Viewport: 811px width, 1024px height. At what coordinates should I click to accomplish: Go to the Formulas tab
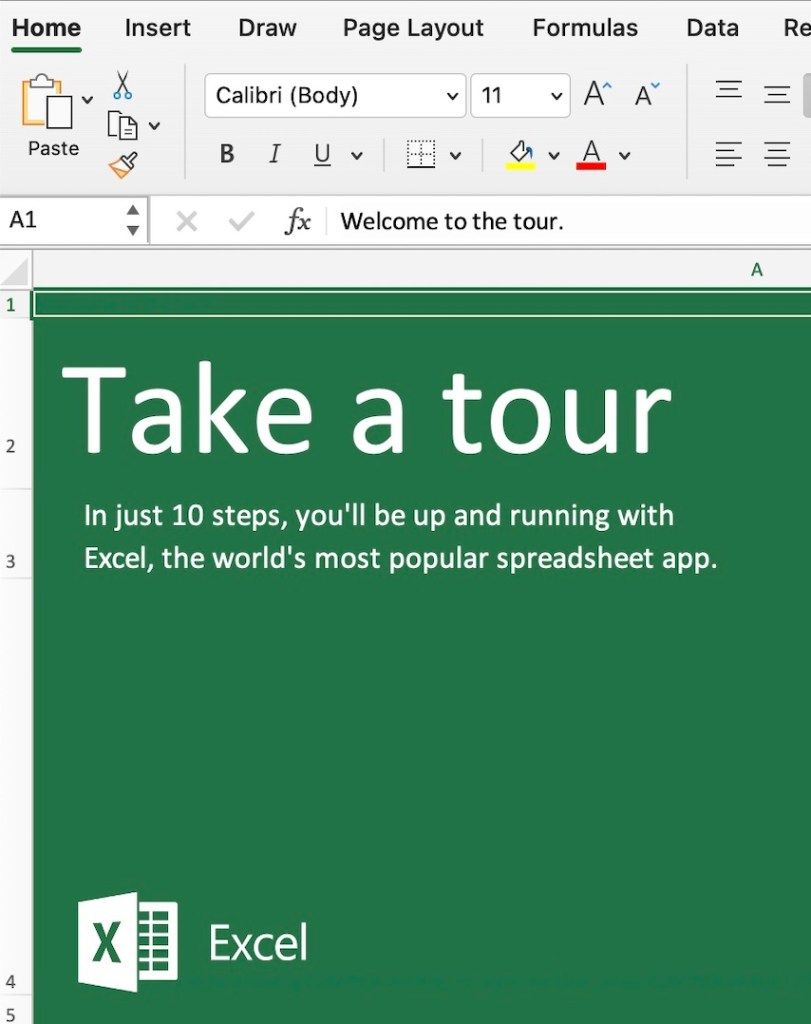click(585, 28)
